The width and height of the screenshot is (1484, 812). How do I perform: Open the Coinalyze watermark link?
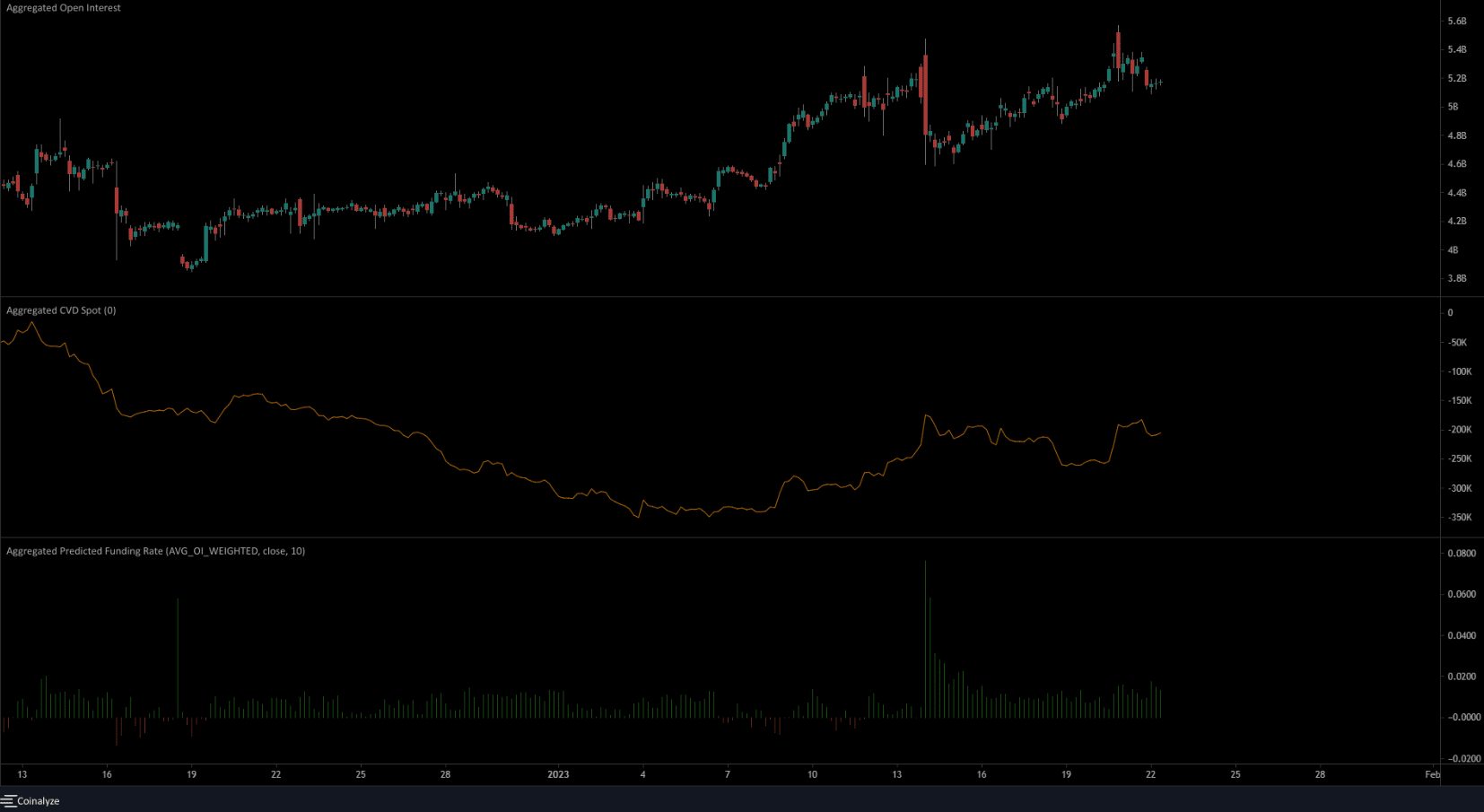[x=39, y=801]
